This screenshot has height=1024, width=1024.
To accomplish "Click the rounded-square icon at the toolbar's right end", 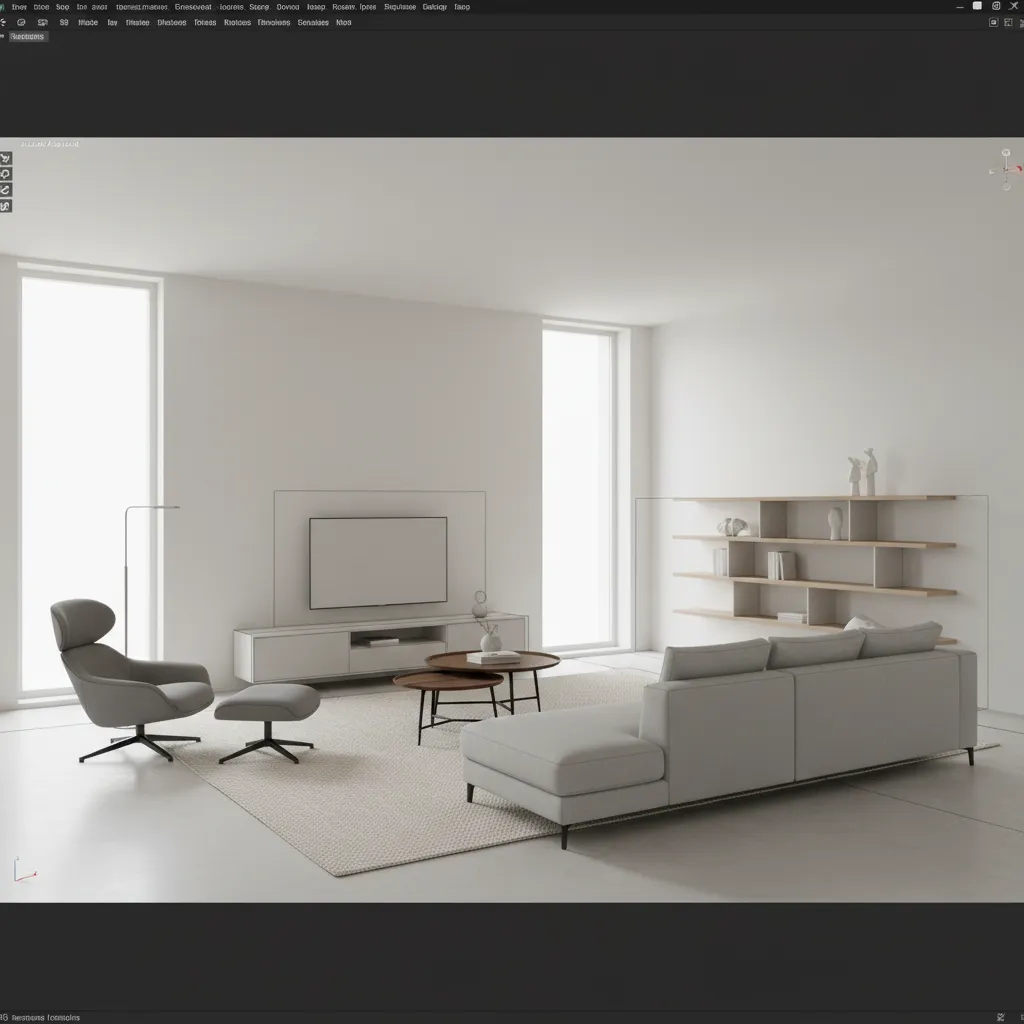I will coord(993,22).
